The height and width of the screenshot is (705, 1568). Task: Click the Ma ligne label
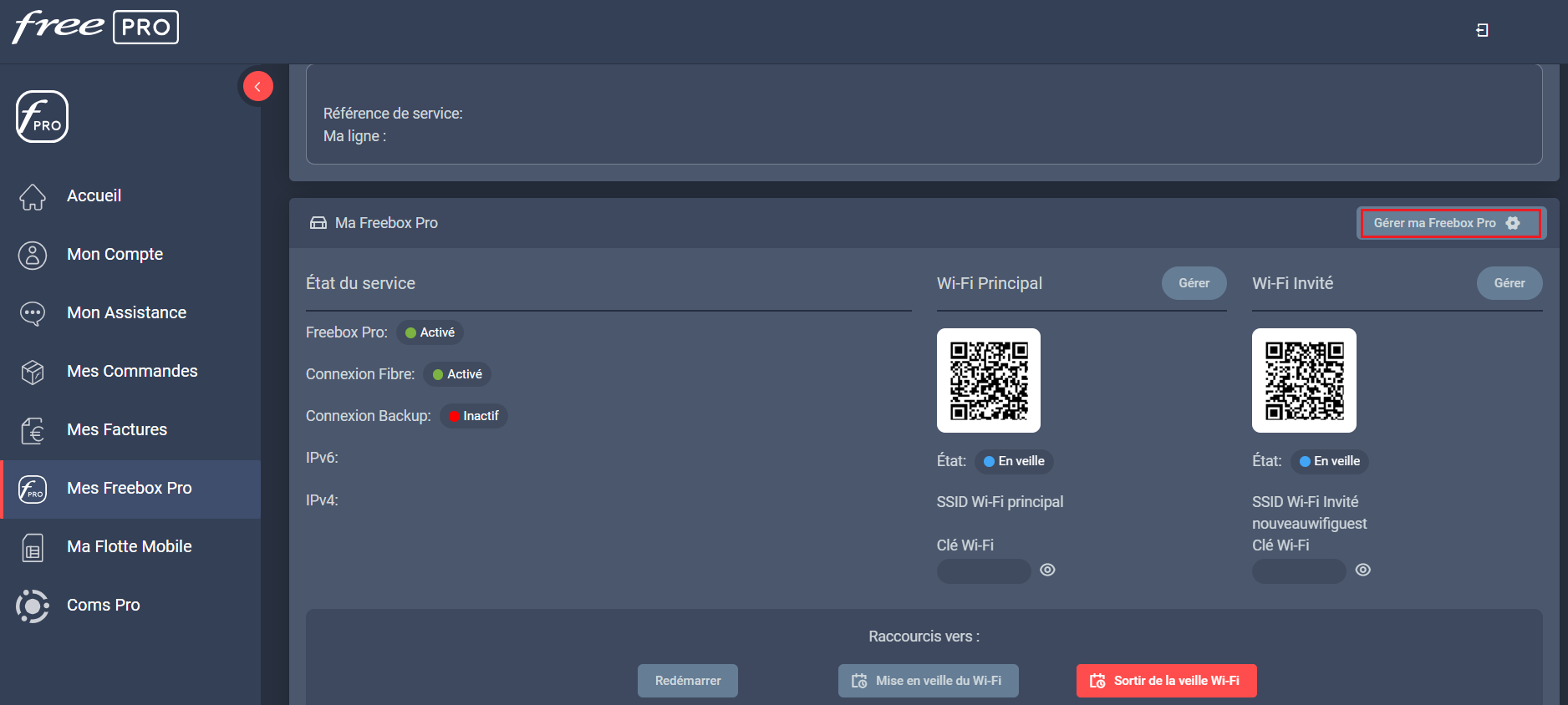coord(354,136)
